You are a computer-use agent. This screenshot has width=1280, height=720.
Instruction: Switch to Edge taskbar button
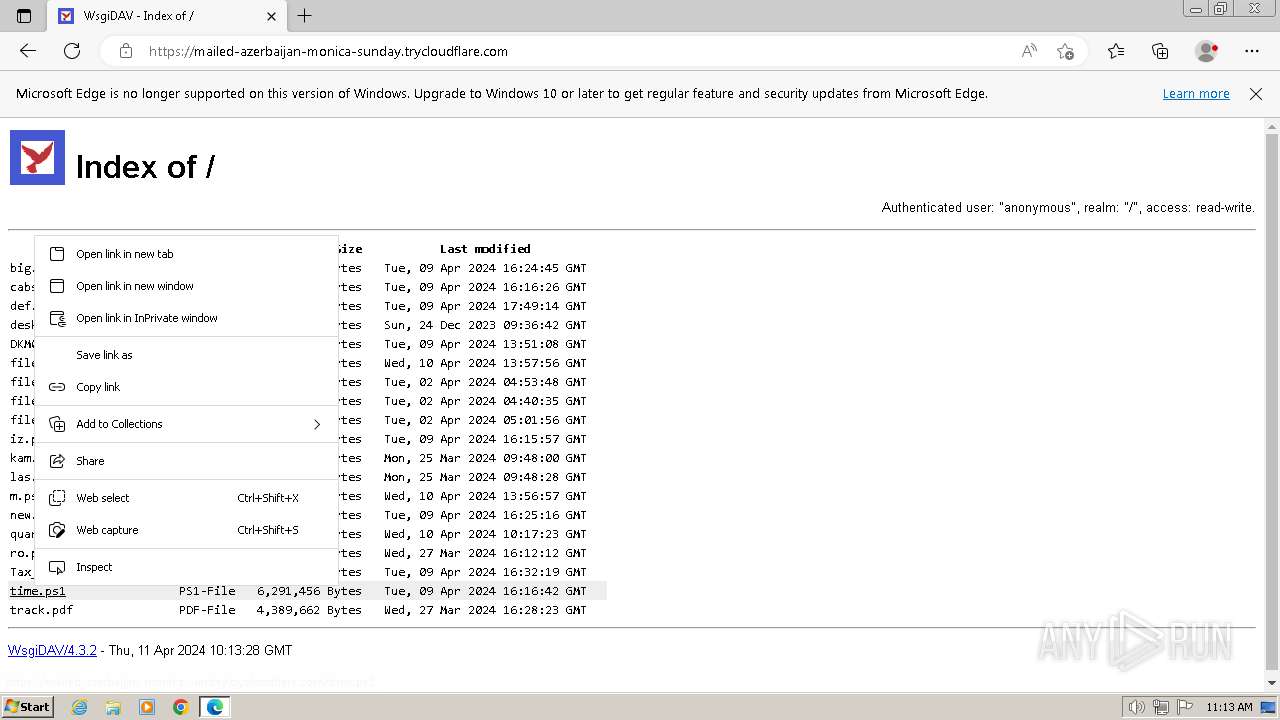(215, 707)
